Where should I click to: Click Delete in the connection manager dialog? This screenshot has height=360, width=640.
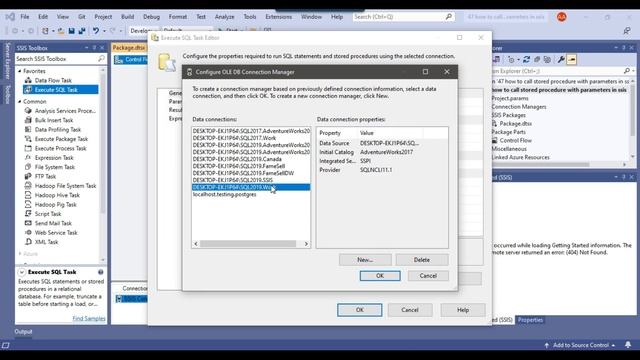point(422,260)
